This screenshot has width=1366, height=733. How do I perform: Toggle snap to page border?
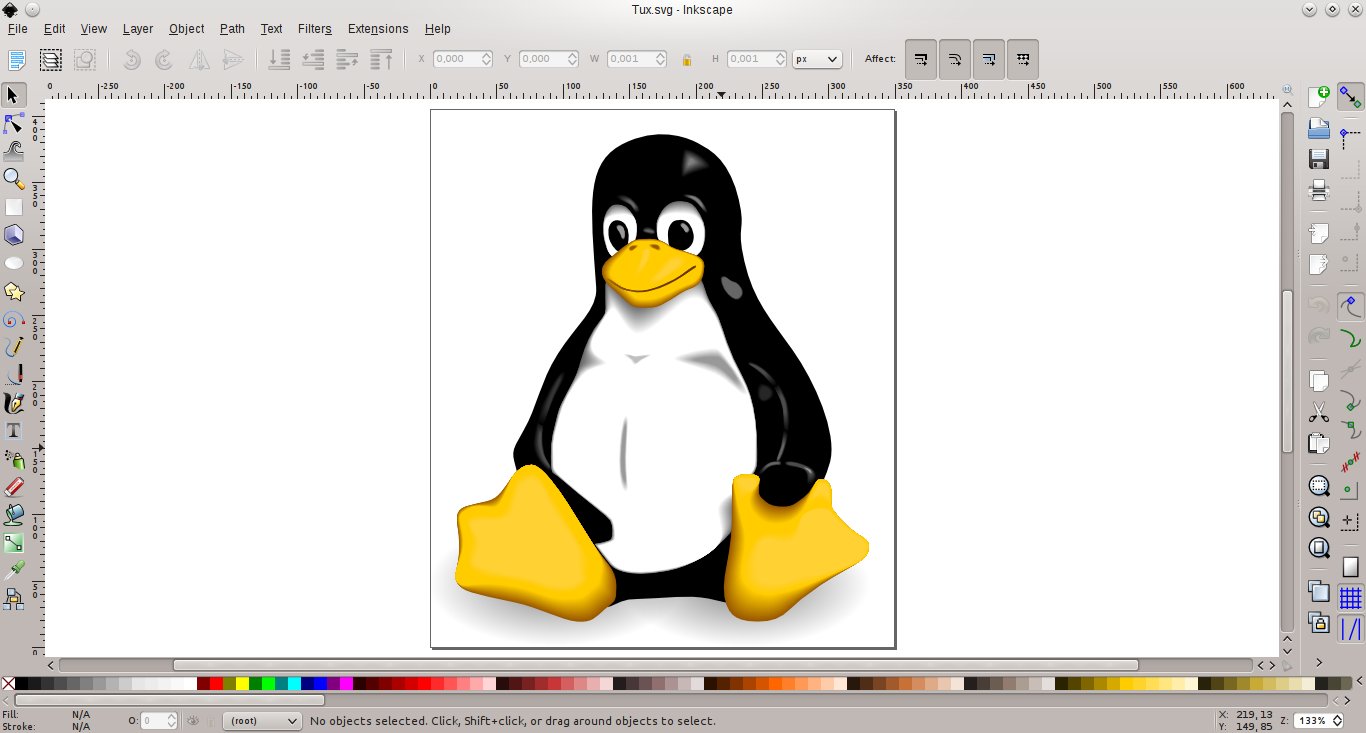tap(1350, 567)
